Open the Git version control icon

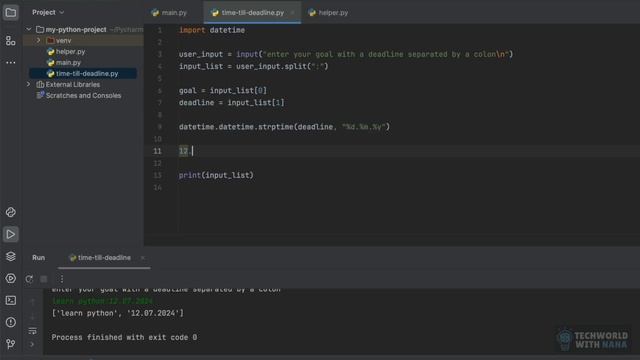click(11, 344)
